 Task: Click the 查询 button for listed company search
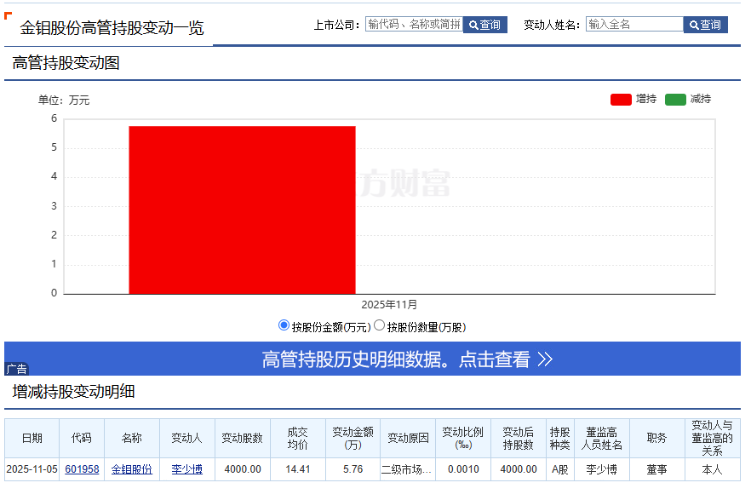pos(484,24)
